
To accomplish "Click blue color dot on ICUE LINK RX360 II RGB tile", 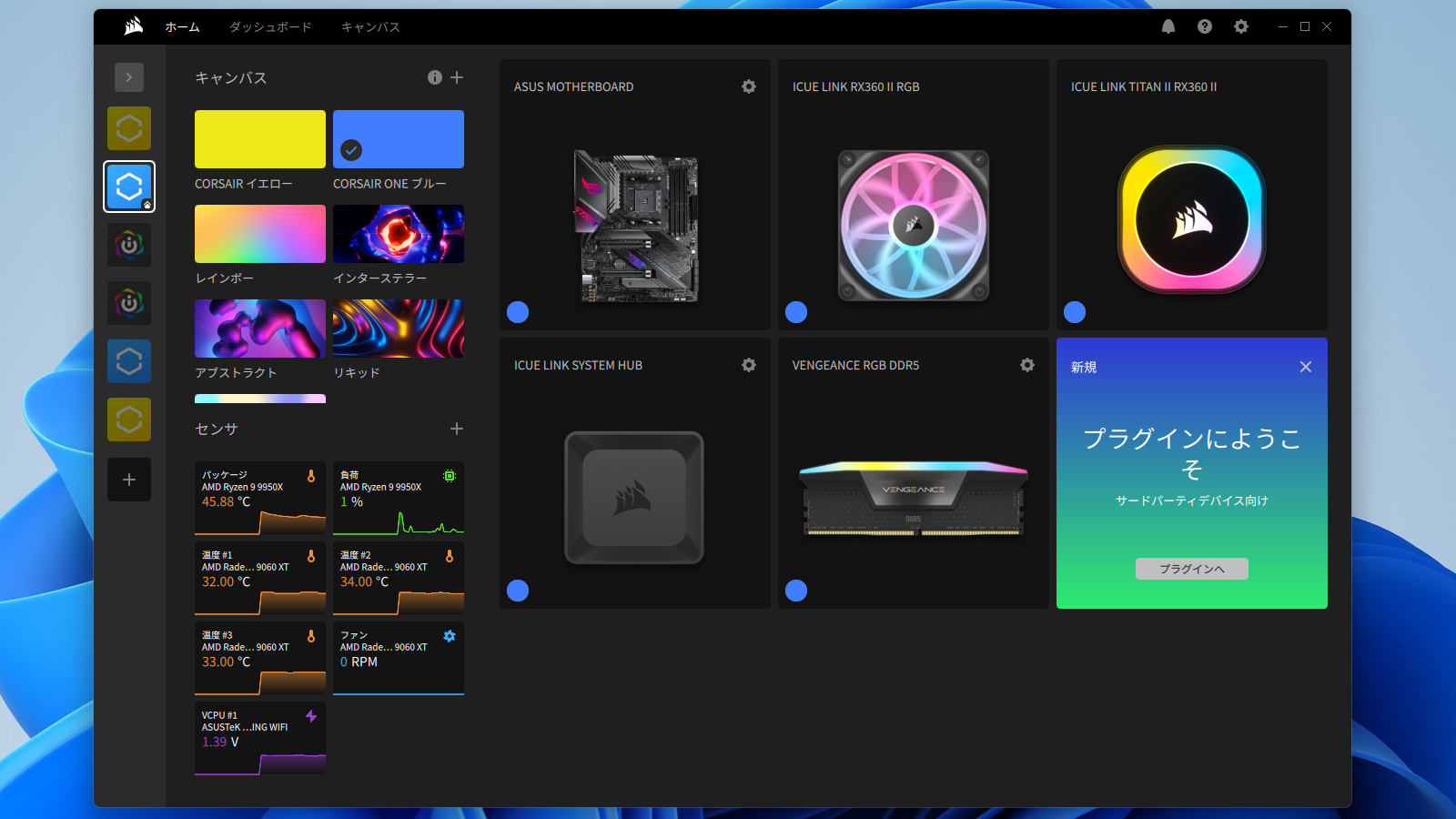I will coord(796,312).
